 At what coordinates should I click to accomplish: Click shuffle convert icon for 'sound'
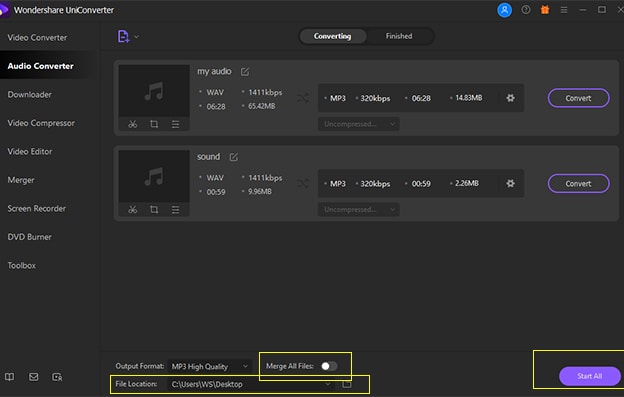(303, 183)
